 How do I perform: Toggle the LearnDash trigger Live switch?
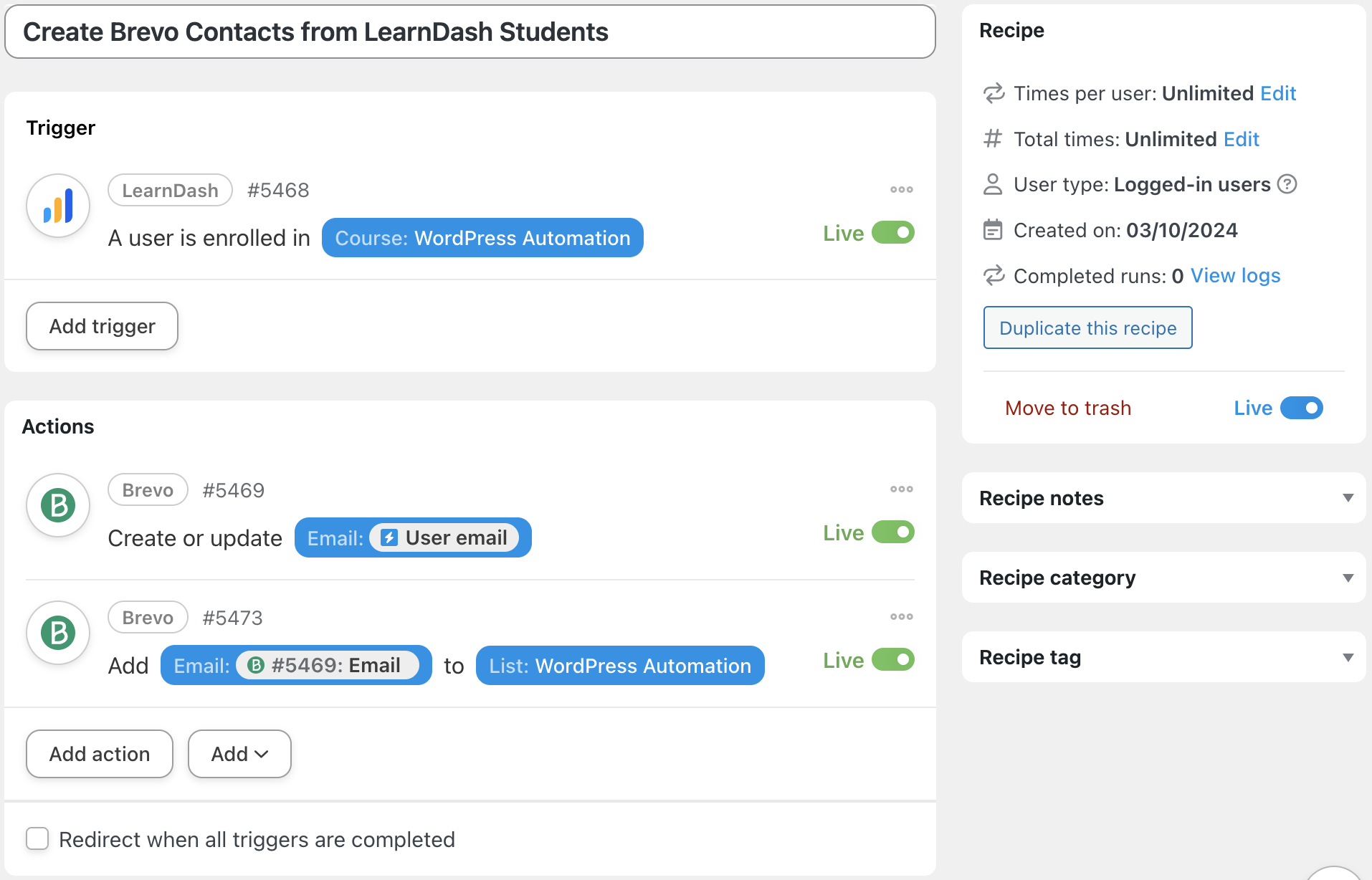[892, 233]
